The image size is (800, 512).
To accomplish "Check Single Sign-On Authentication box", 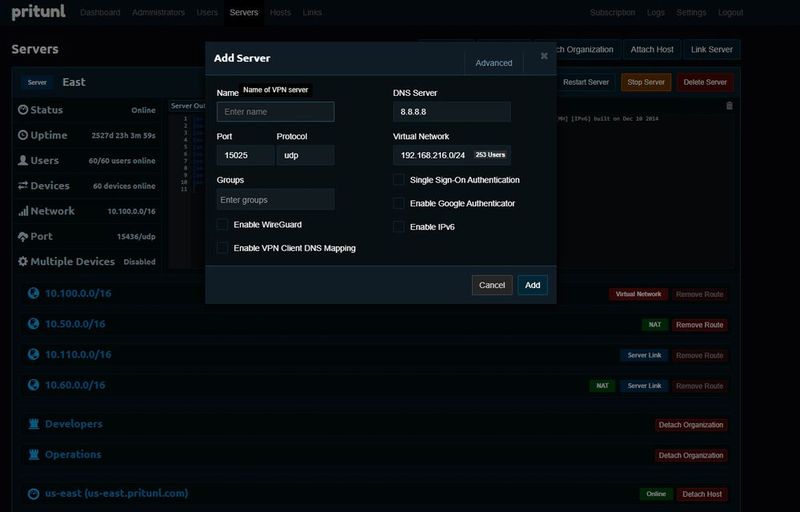I will [x=399, y=180].
